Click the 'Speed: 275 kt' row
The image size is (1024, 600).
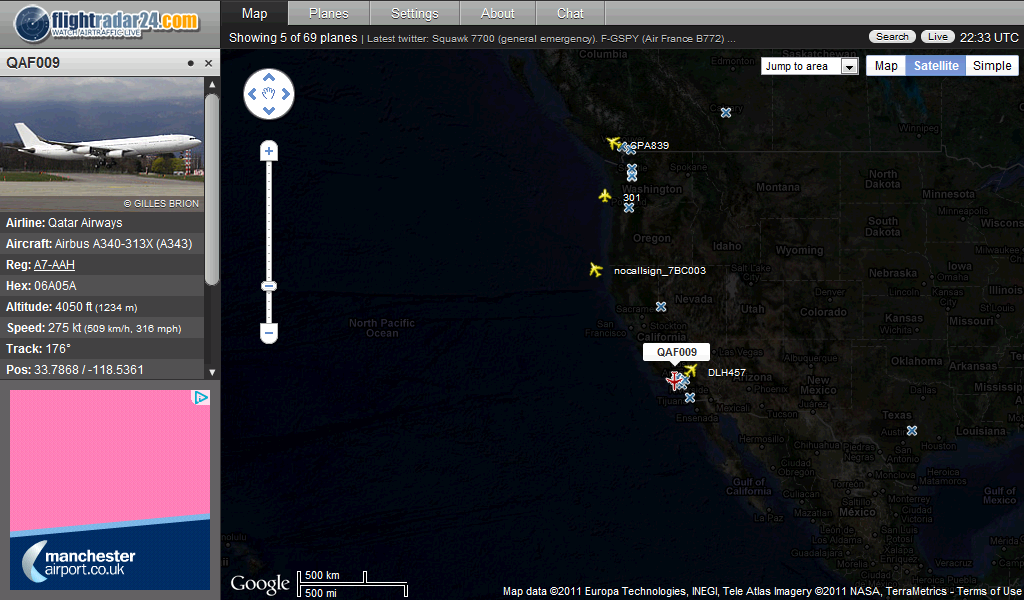coord(102,328)
